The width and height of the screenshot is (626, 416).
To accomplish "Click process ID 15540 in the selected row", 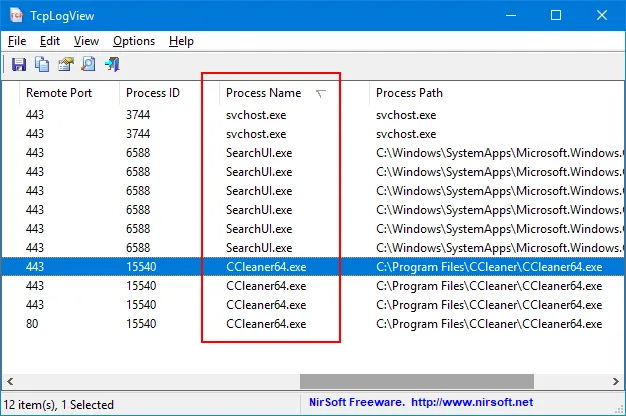I will [141, 267].
